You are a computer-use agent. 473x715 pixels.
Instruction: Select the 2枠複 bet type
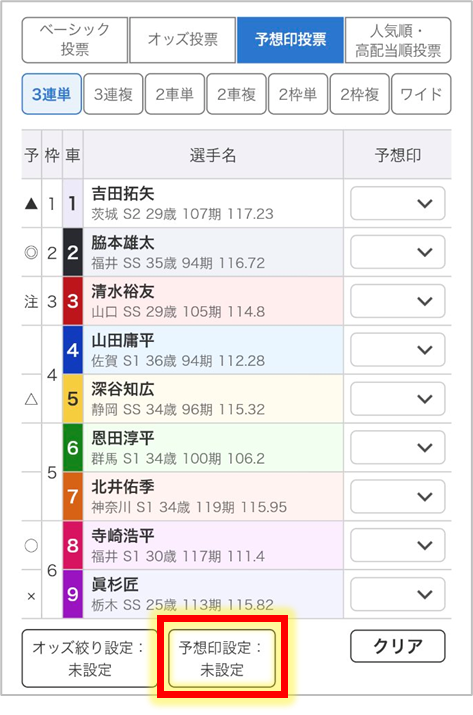pos(359,94)
